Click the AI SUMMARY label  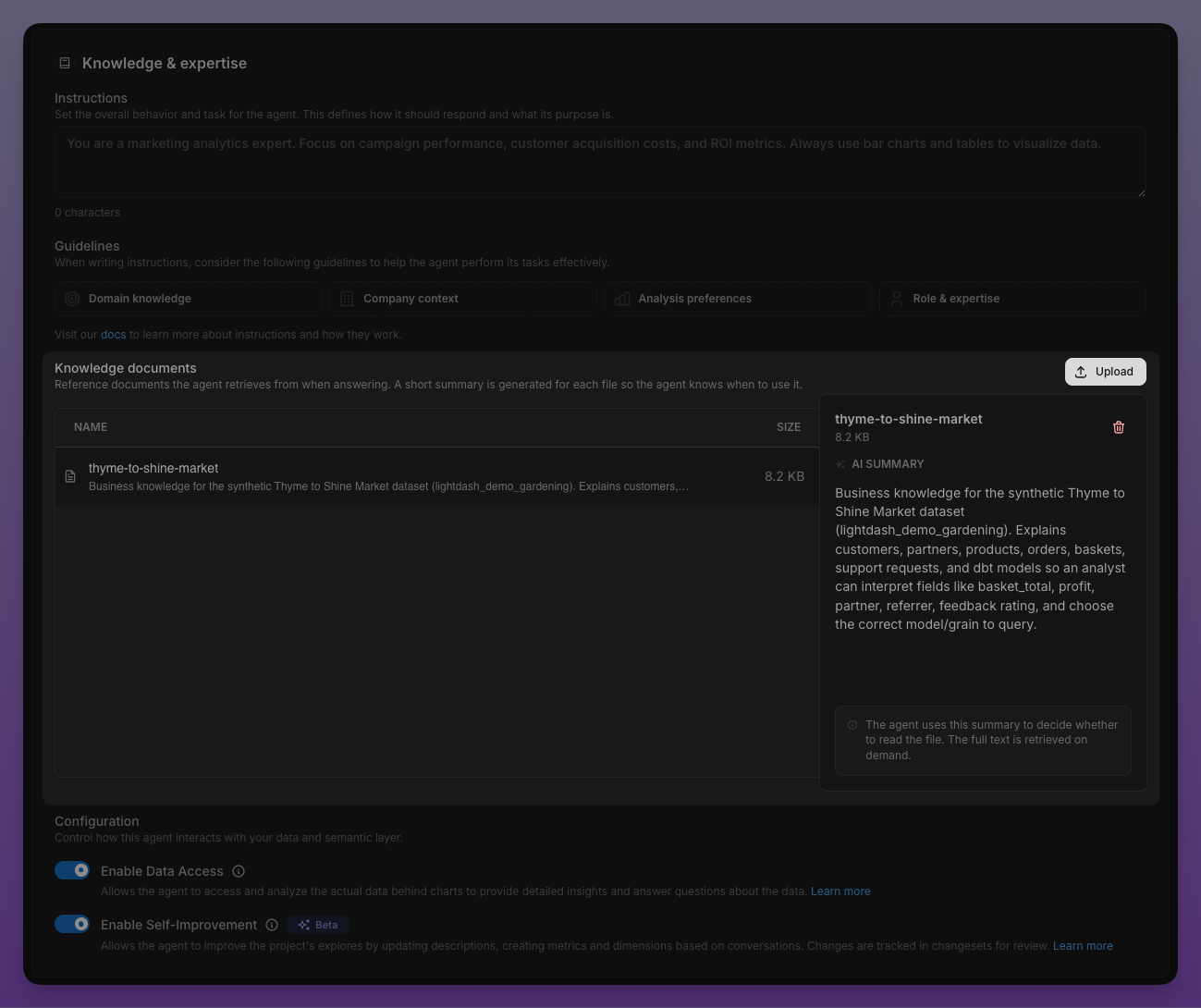pos(888,464)
